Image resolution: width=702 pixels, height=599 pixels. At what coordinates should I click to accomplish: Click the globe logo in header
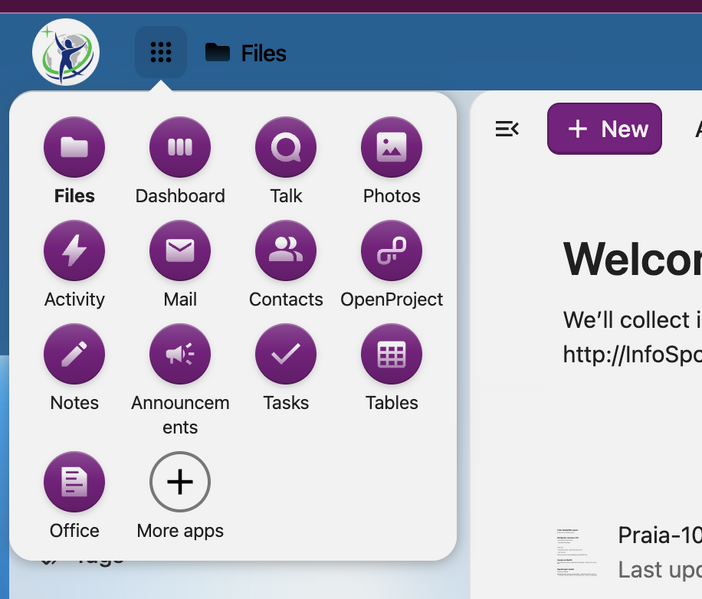pos(66,52)
